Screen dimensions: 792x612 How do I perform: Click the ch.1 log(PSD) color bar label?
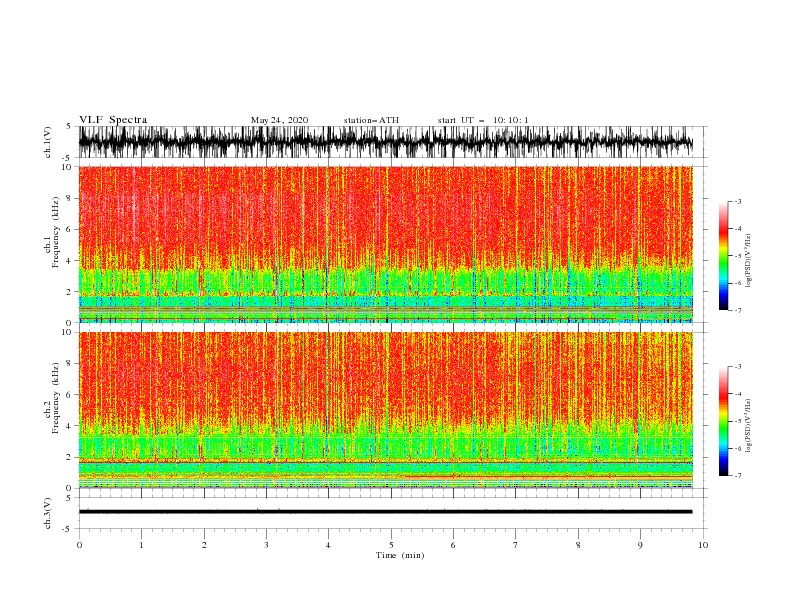[748, 261]
